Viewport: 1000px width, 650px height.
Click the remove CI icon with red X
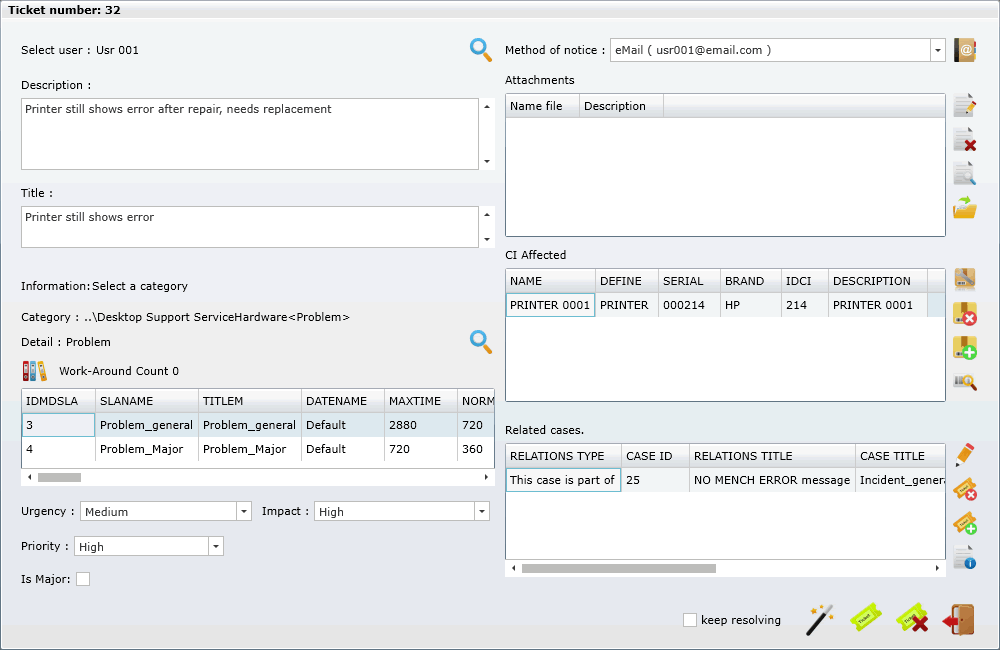[965, 314]
